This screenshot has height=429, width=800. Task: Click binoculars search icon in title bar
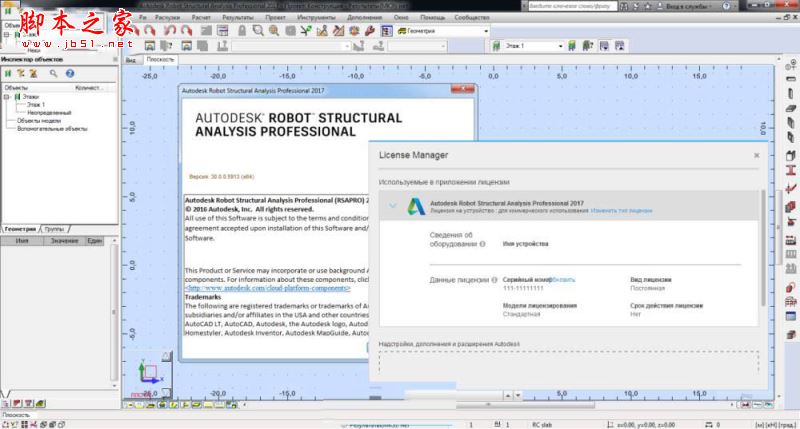[x=624, y=6]
